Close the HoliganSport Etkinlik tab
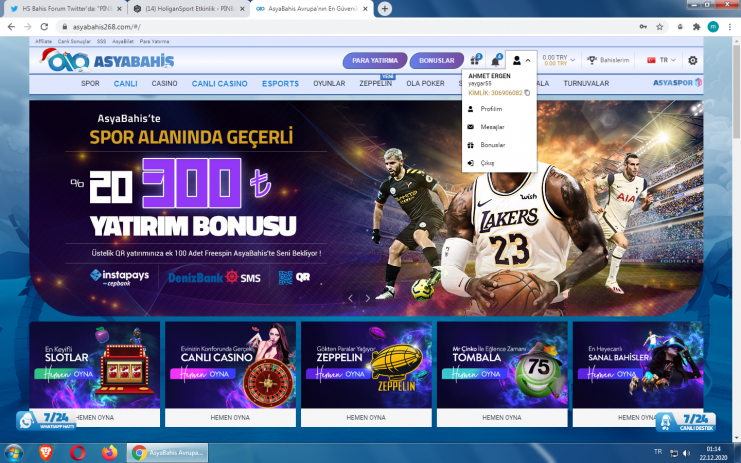This screenshot has height=463, width=741. (x=242, y=9)
